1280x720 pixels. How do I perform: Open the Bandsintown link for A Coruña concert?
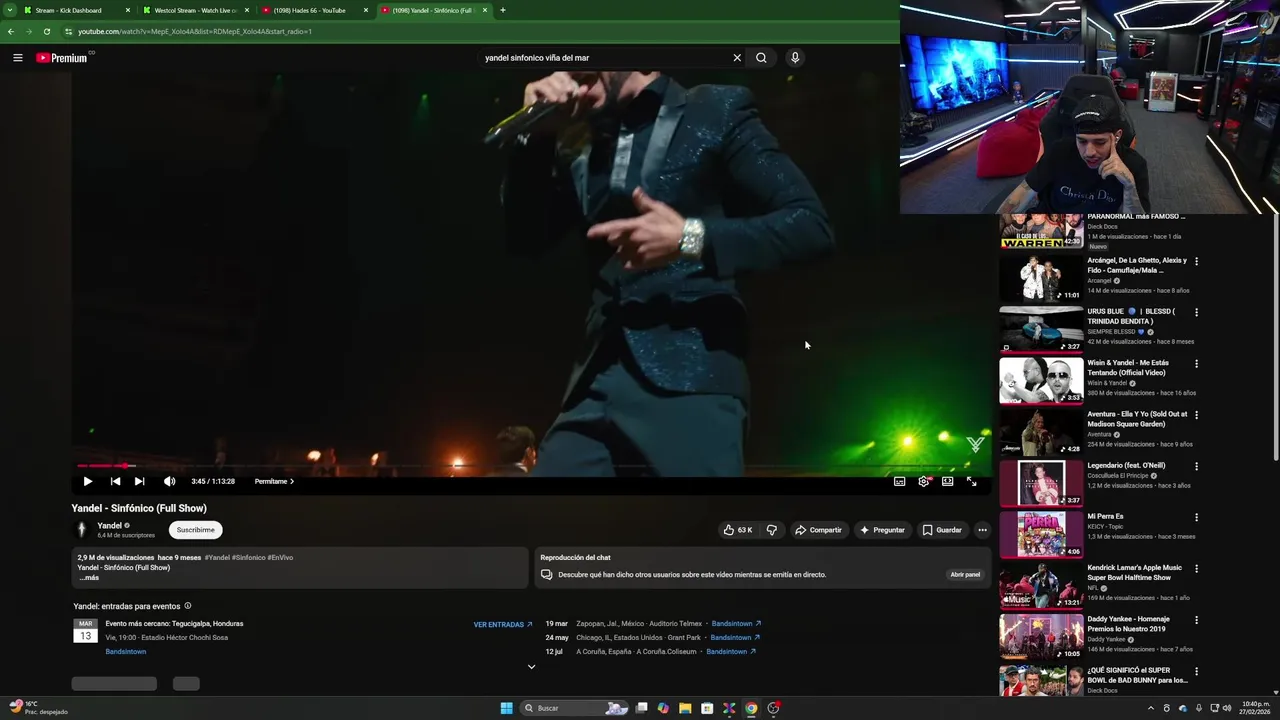731,652
